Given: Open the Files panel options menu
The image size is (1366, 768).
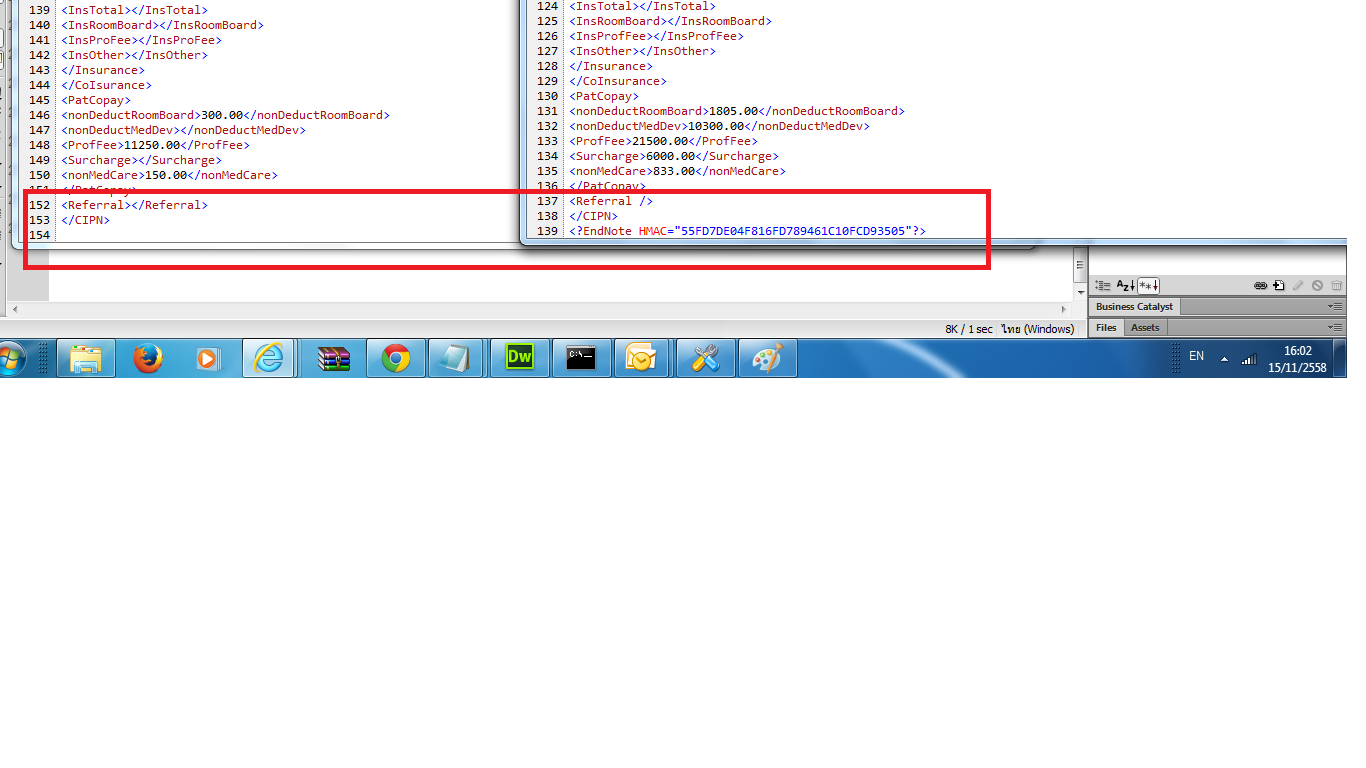Looking at the screenshot, I should pos(1335,328).
